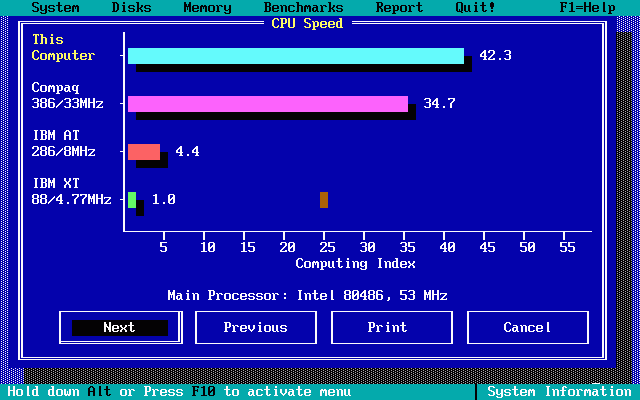
Task: Click axis tick label 5
Action: [164, 247]
